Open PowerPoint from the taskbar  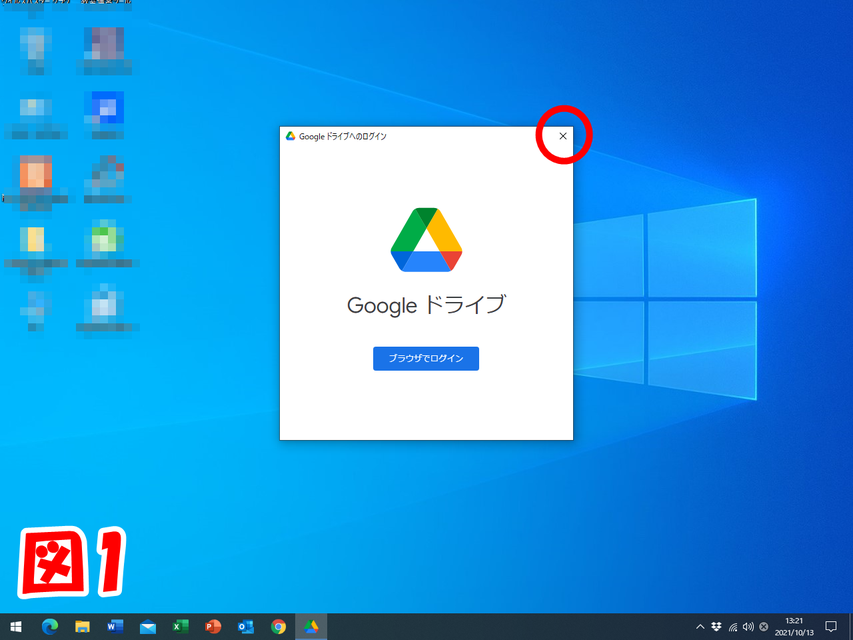[213, 627]
